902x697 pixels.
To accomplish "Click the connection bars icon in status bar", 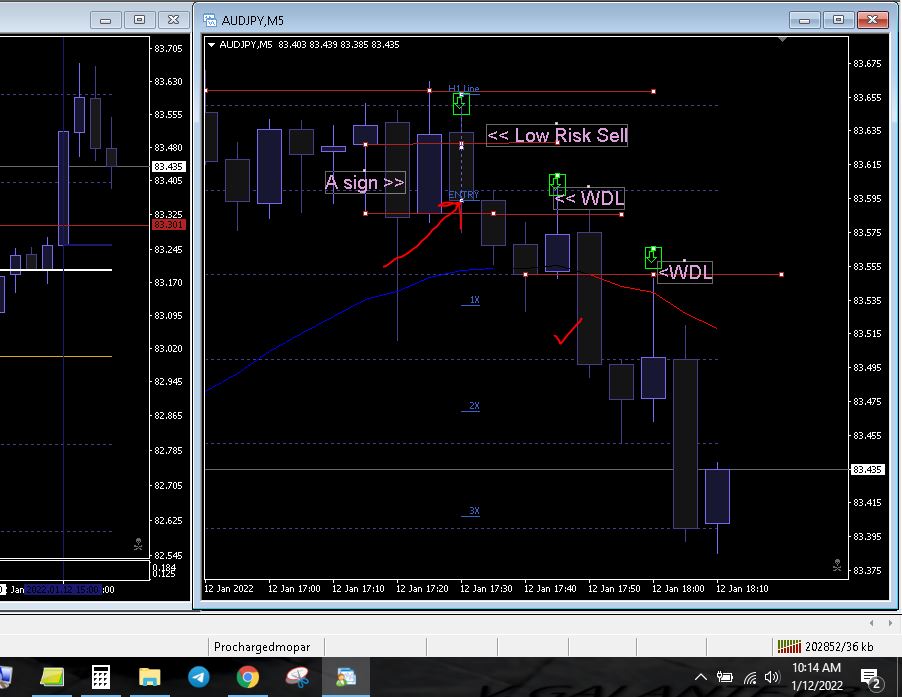I will coord(789,646).
